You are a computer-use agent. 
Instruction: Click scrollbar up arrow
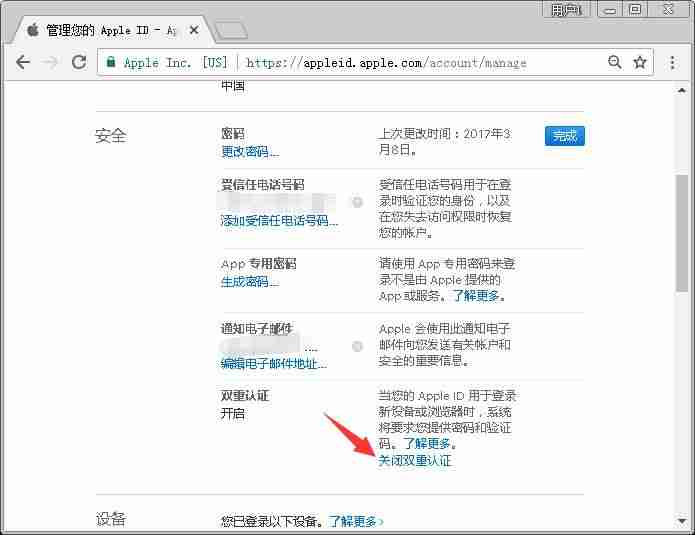coord(682,90)
